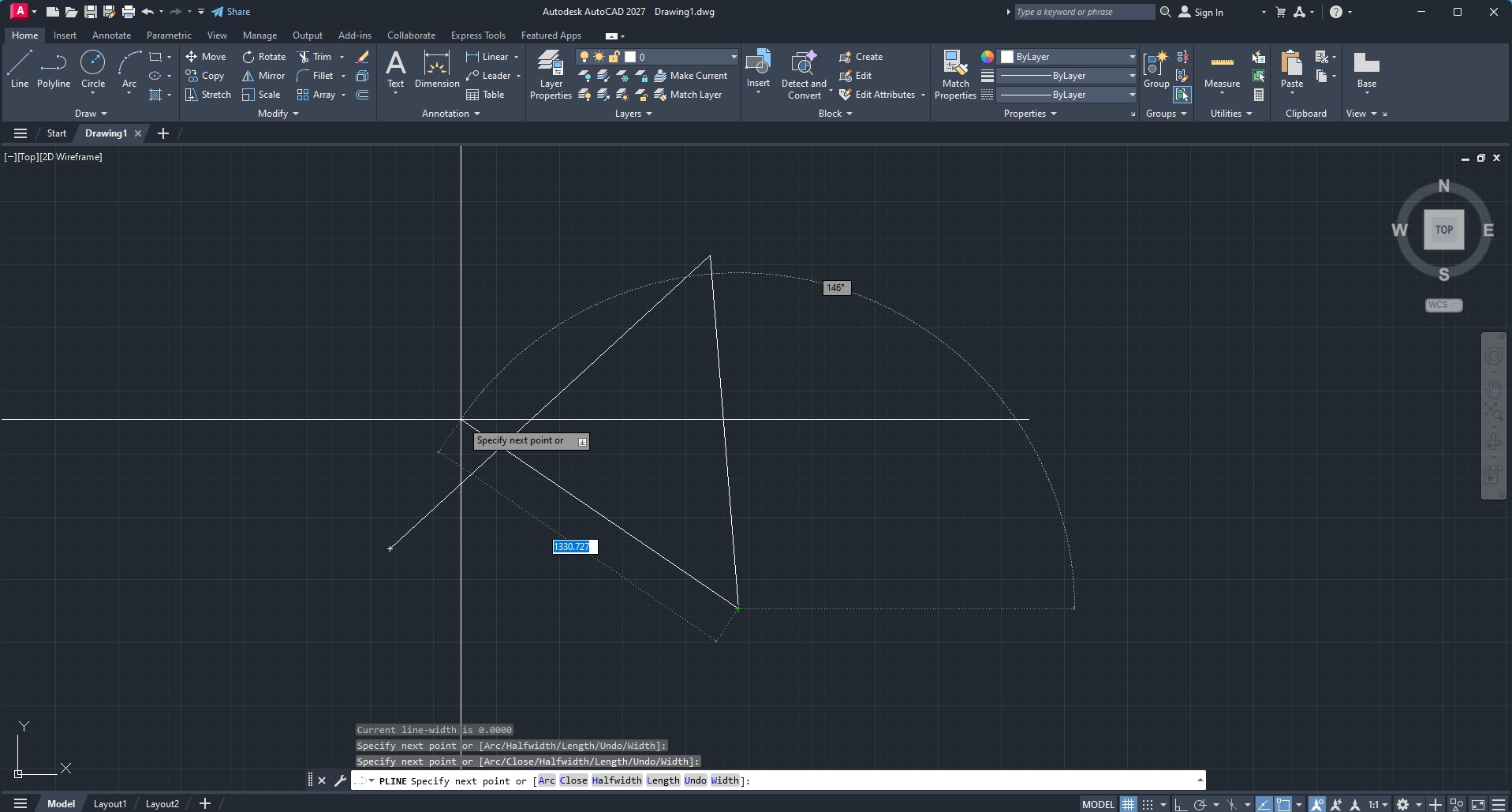Activate the Stretch command
The image size is (1512, 812).
[x=208, y=95]
